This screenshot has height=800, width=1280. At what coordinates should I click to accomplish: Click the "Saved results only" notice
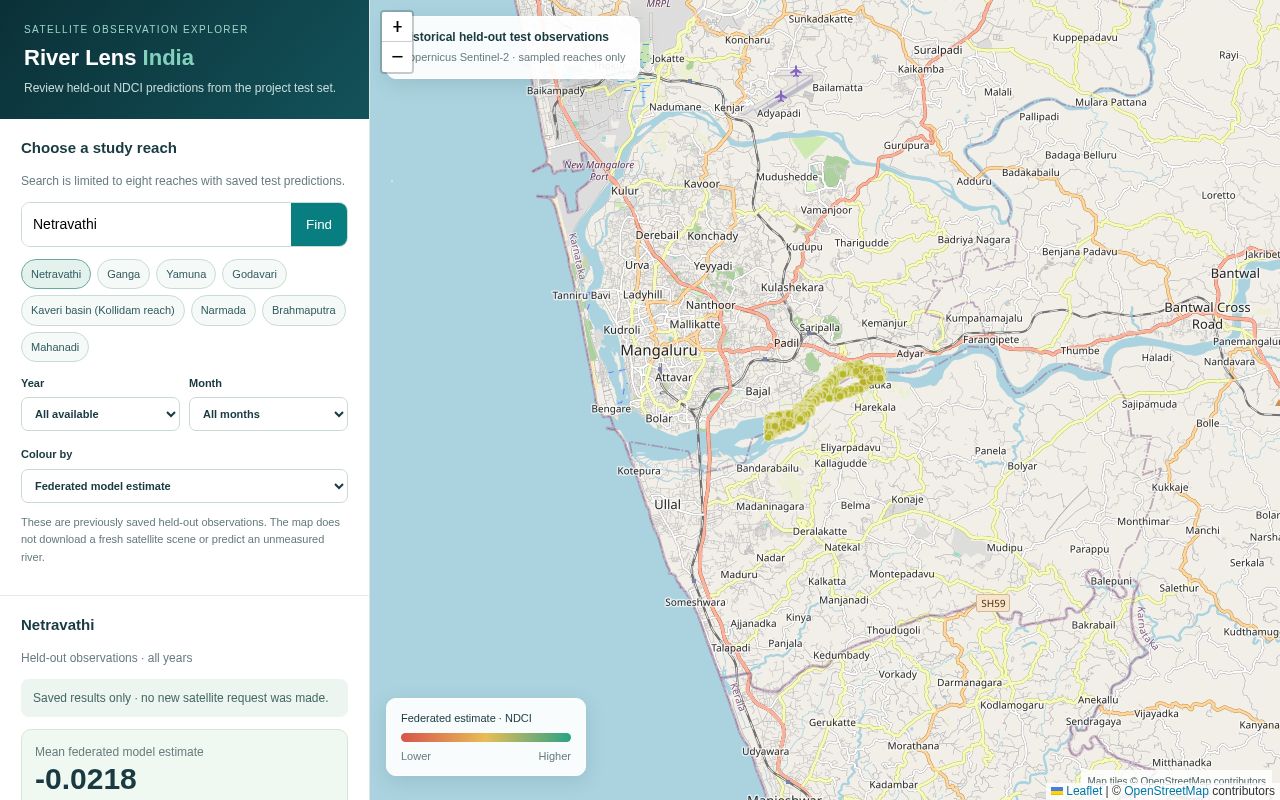tap(184, 698)
